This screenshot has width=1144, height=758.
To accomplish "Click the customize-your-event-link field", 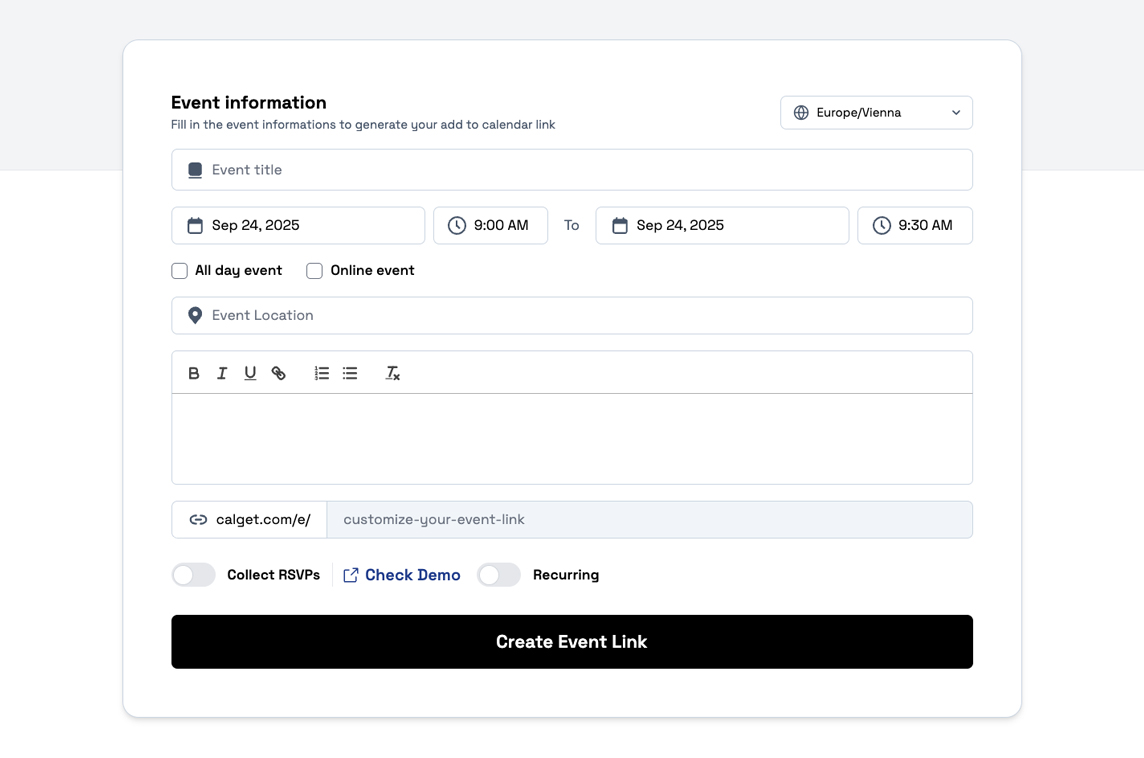I will click(x=649, y=520).
